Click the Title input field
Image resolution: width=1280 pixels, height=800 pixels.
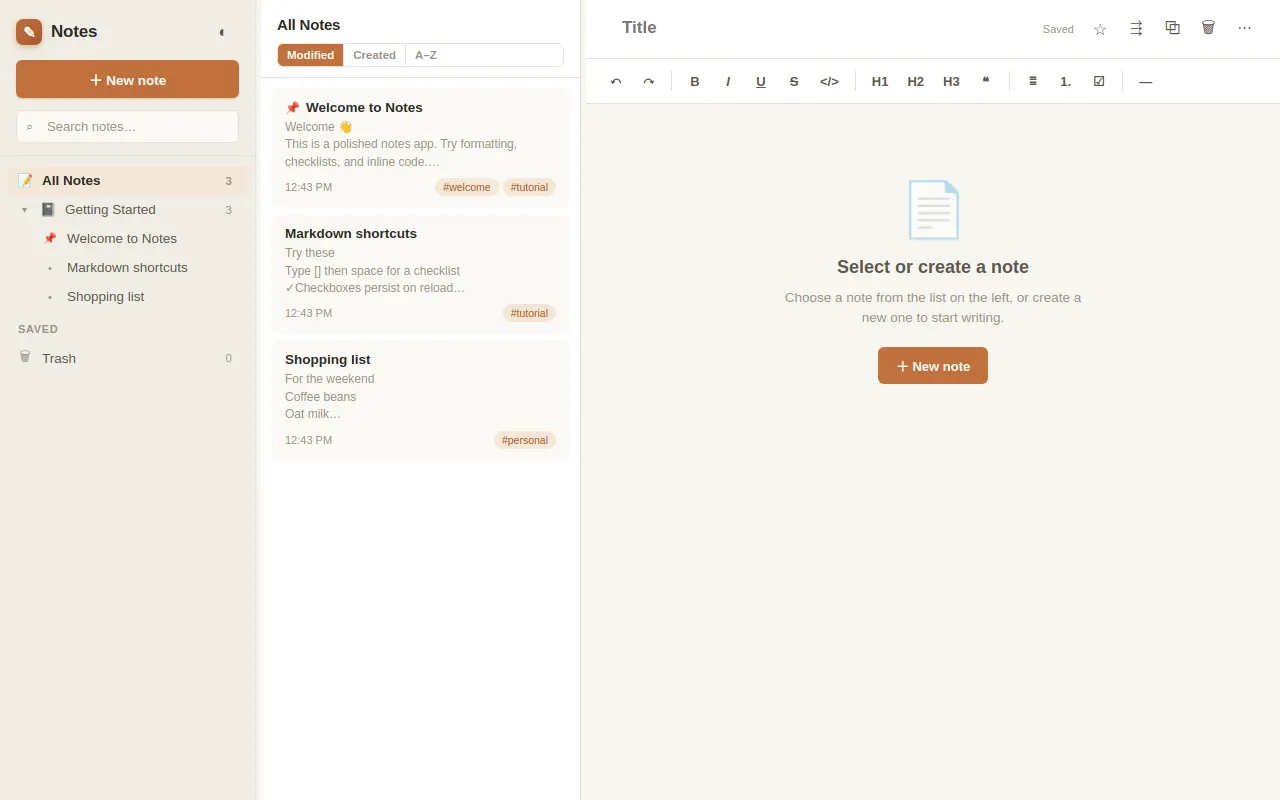point(824,28)
